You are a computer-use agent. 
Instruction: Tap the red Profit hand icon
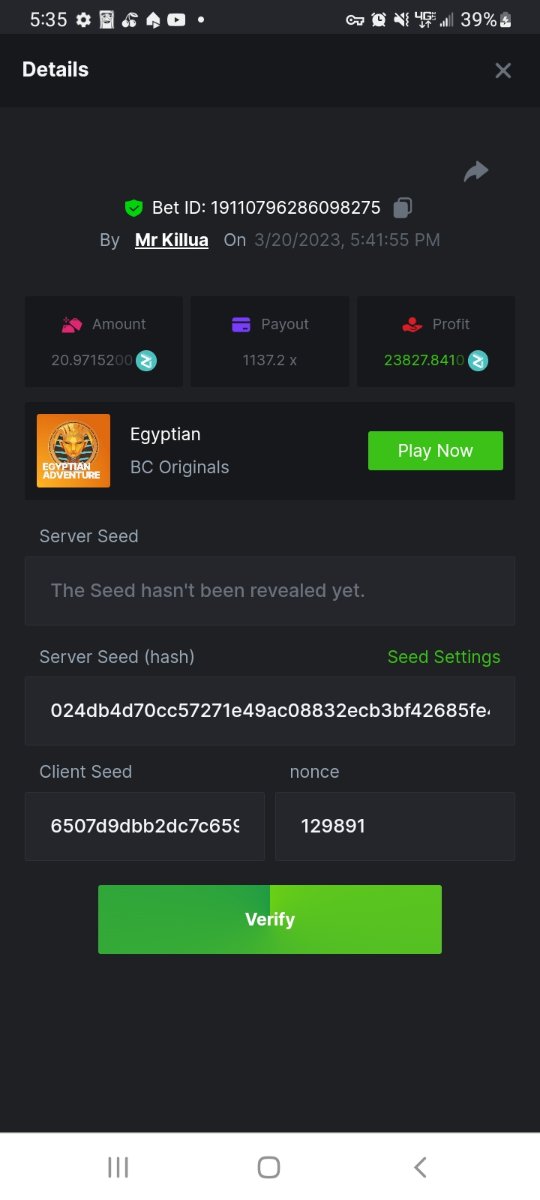pos(412,324)
